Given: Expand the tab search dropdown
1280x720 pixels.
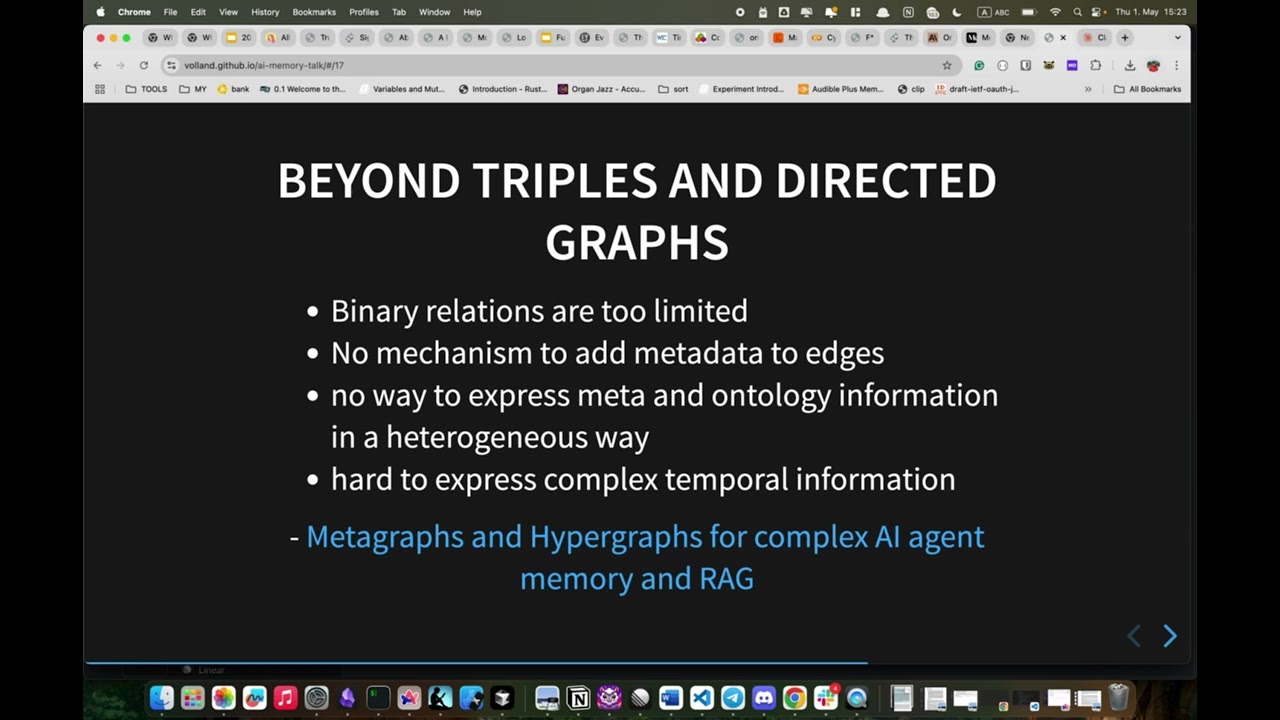Looking at the screenshot, I should [x=1177, y=37].
